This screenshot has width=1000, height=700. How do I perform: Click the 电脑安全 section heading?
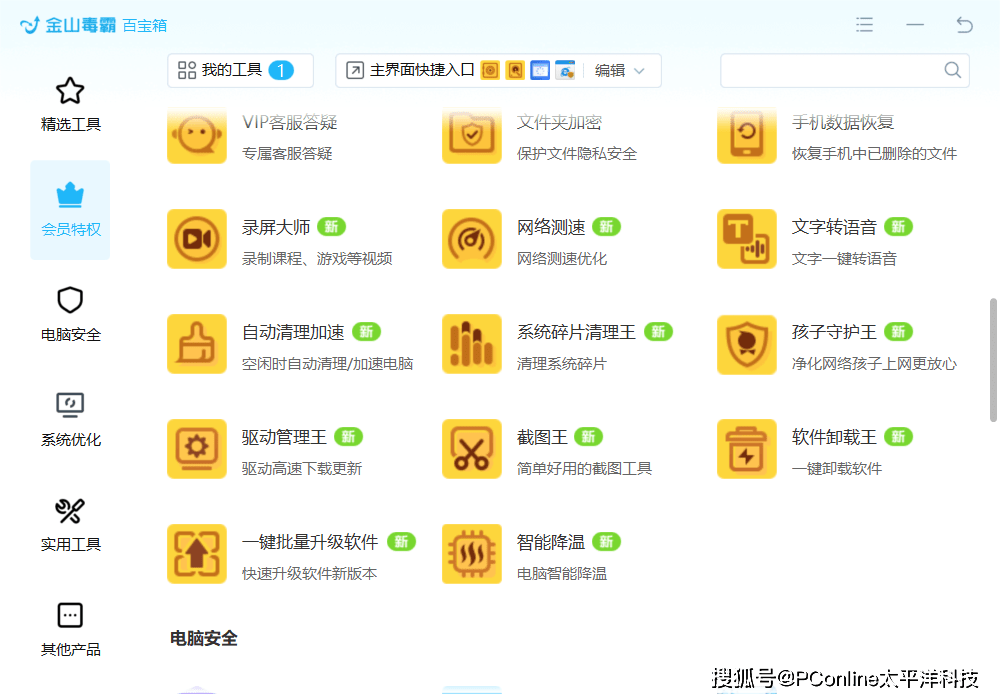(x=203, y=638)
